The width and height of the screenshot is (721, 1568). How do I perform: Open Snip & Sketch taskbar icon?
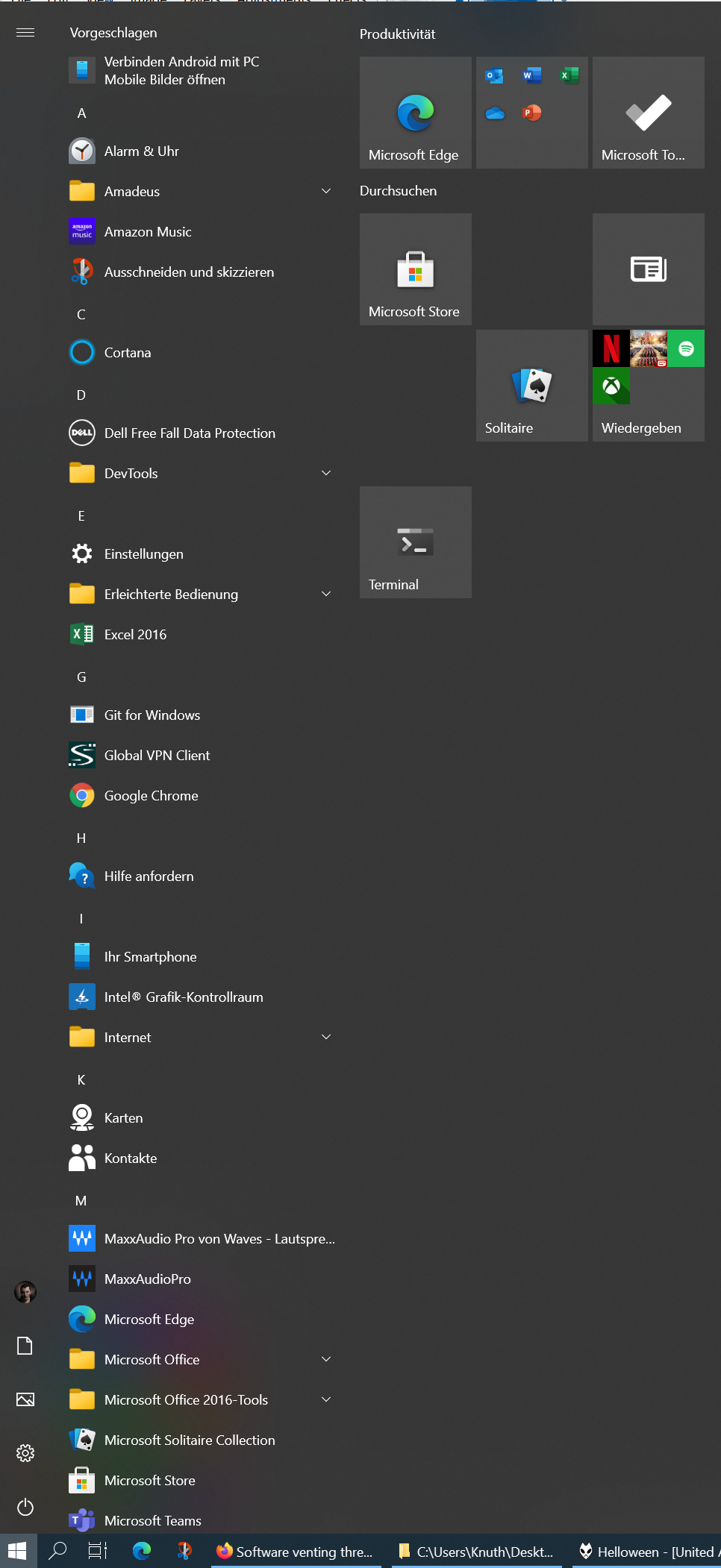pos(184,1552)
